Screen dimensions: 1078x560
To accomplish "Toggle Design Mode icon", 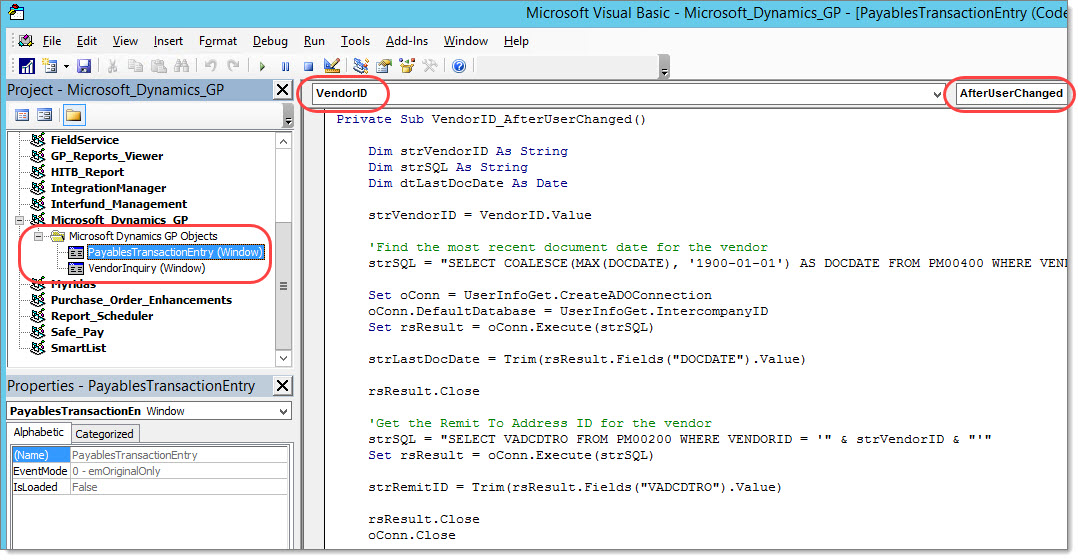I will coord(331,66).
